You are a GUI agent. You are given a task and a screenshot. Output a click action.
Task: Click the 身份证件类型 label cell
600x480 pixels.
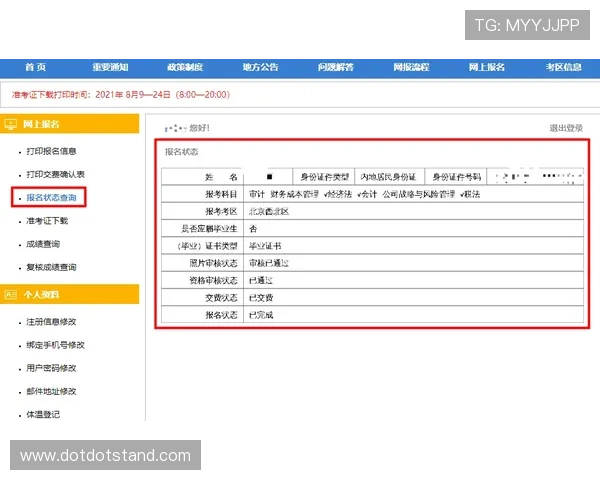point(324,177)
